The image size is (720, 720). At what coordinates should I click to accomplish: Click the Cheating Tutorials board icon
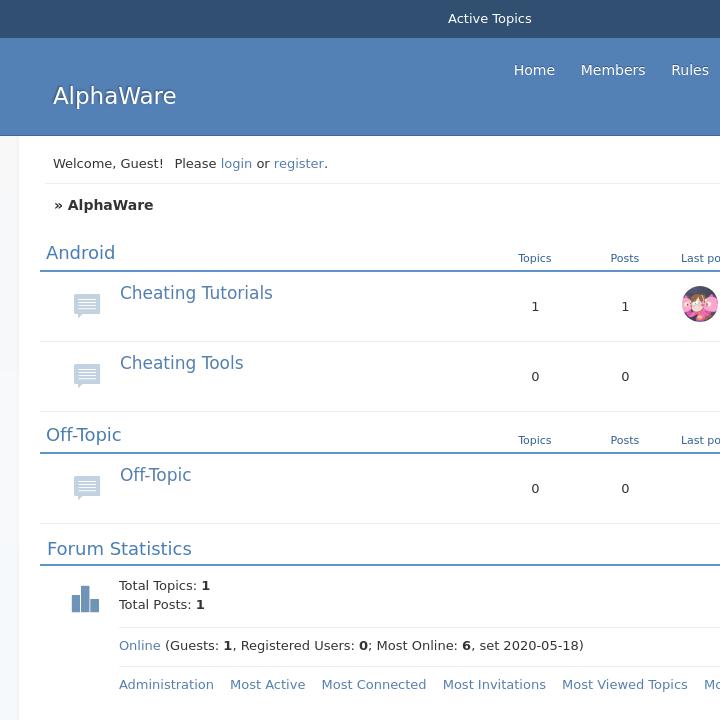[x=87, y=305]
